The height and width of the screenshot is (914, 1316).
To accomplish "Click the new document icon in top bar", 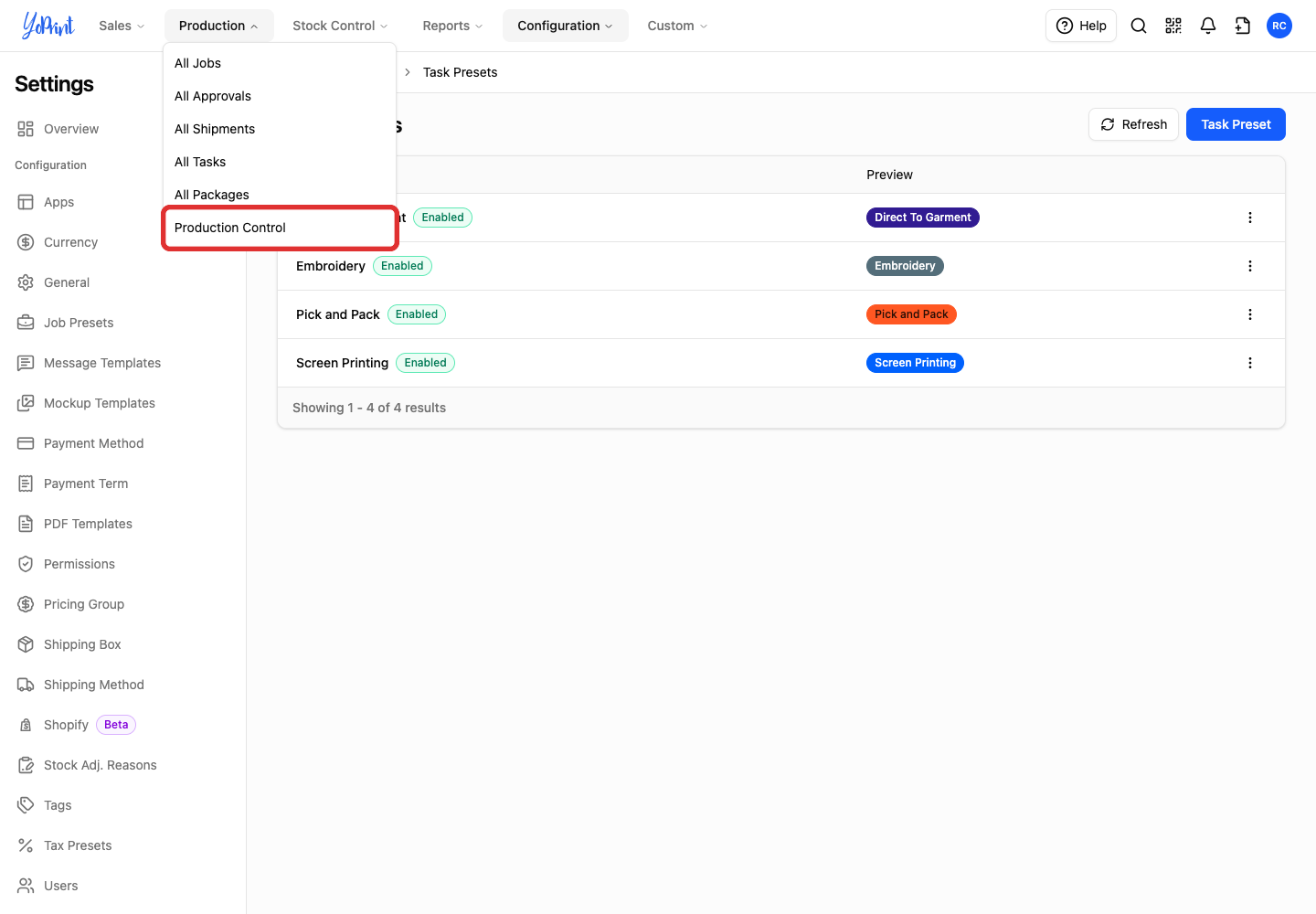I will pos(1243,26).
